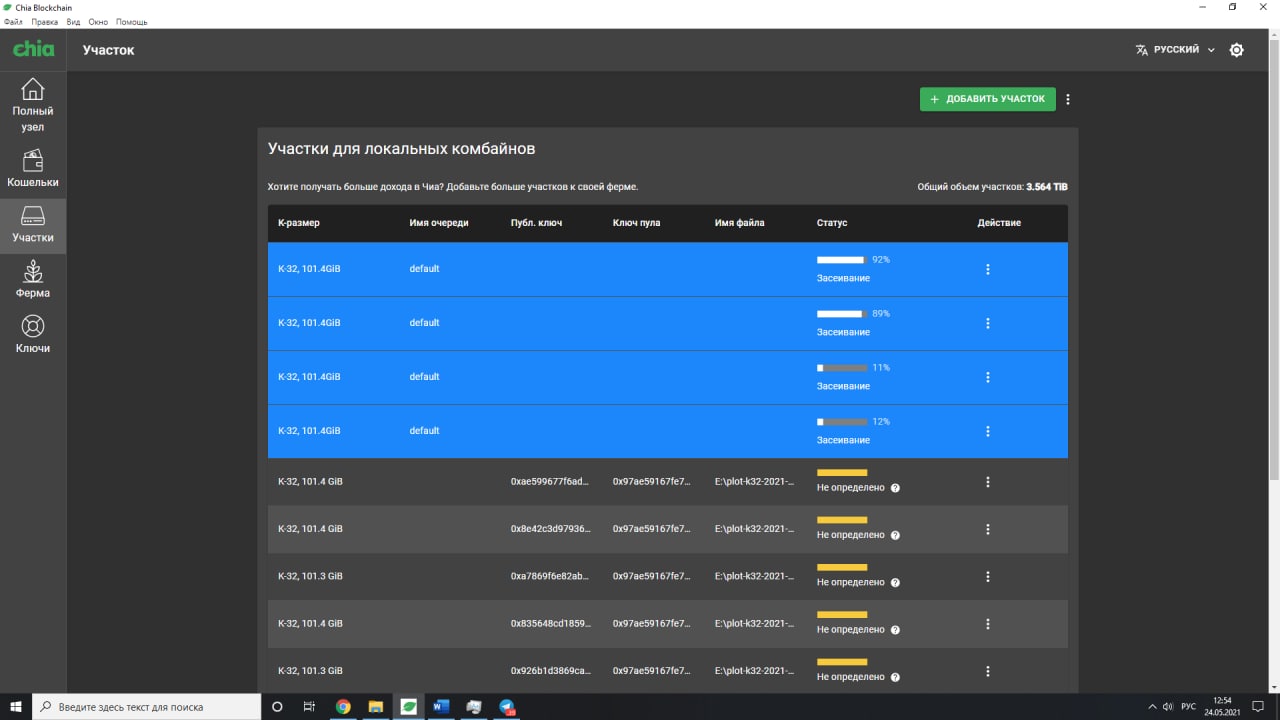
Task: Open the Полный узел (Full Node) section
Action: 33,105
